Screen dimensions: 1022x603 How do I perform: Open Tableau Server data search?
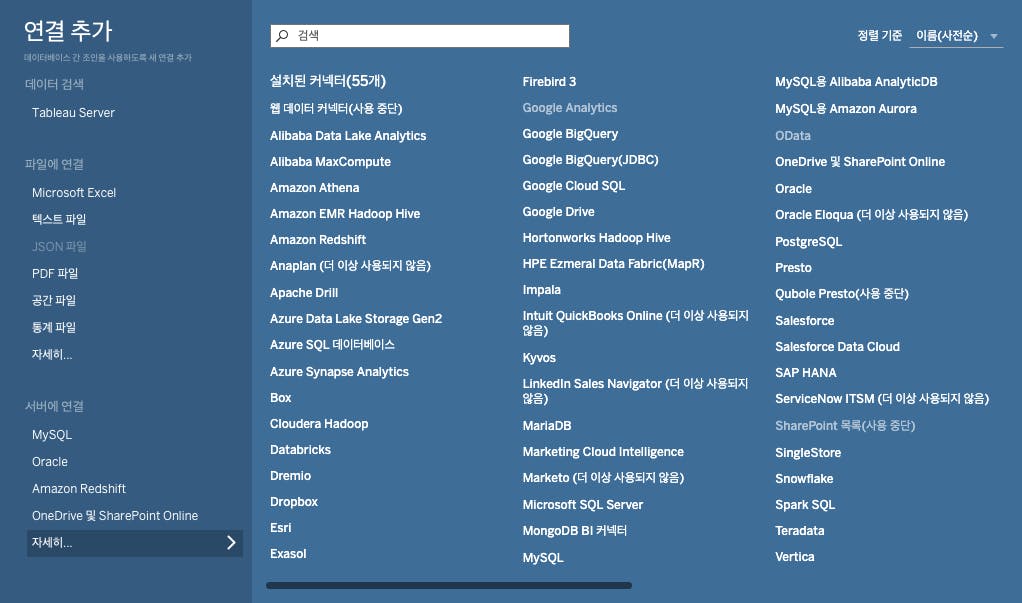click(73, 113)
